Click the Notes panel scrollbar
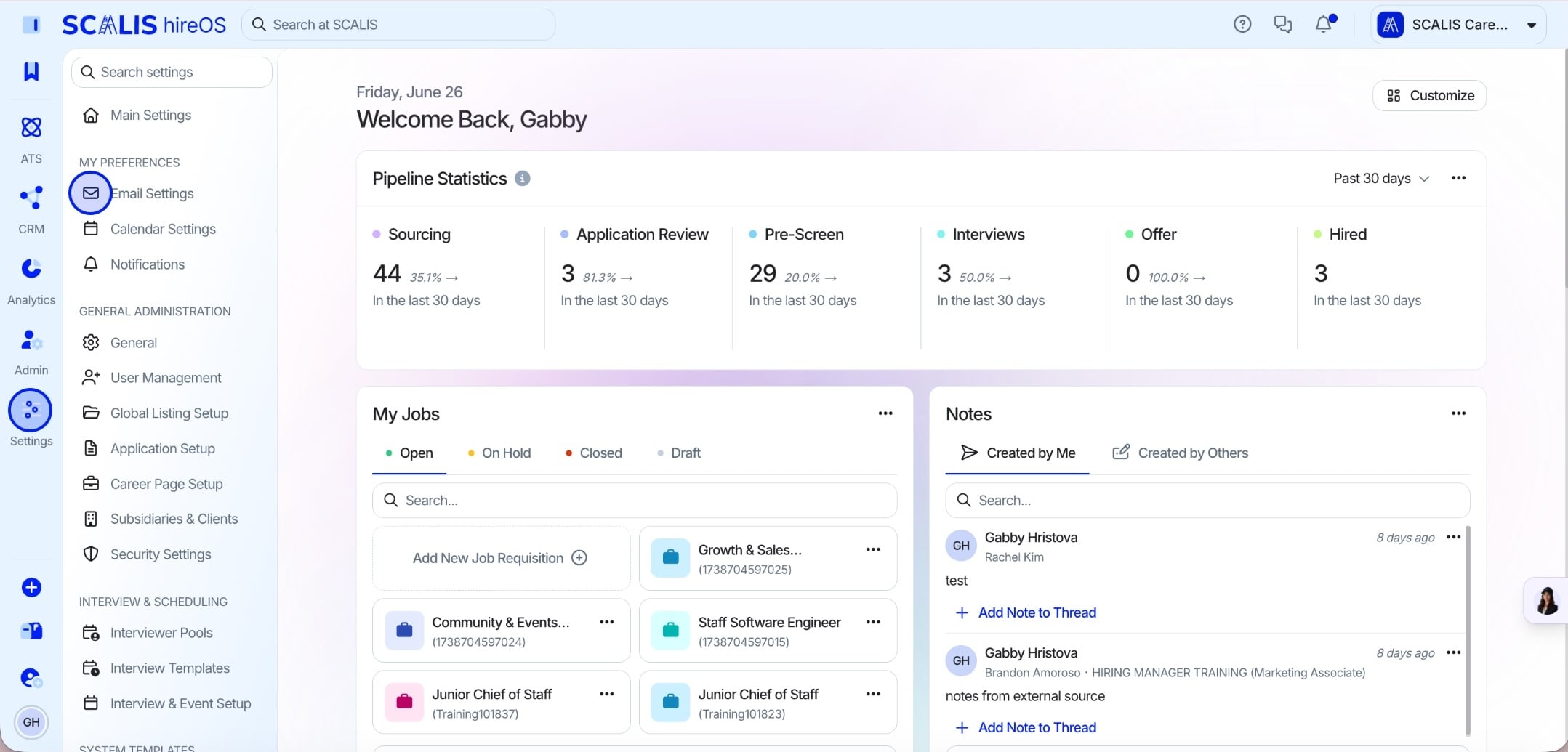The height and width of the screenshot is (752, 1568). coord(1468,631)
